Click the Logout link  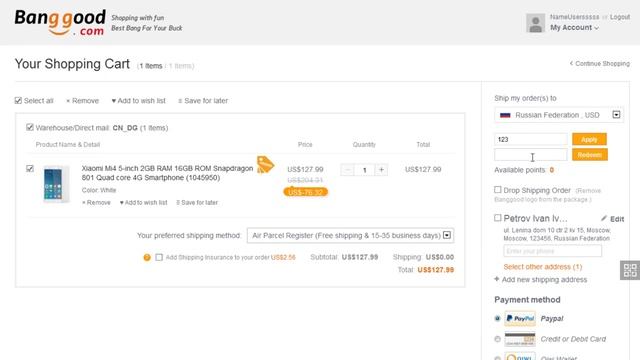click(620, 17)
